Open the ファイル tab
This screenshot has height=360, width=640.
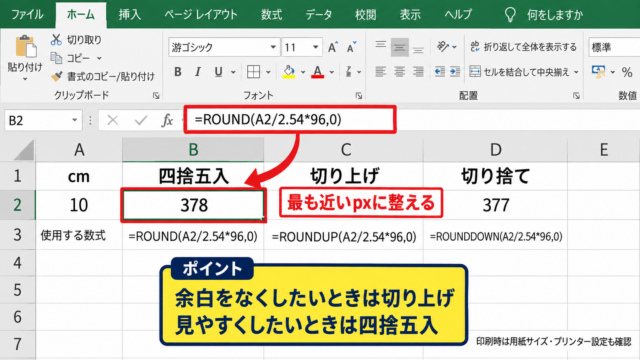pos(27,15)
